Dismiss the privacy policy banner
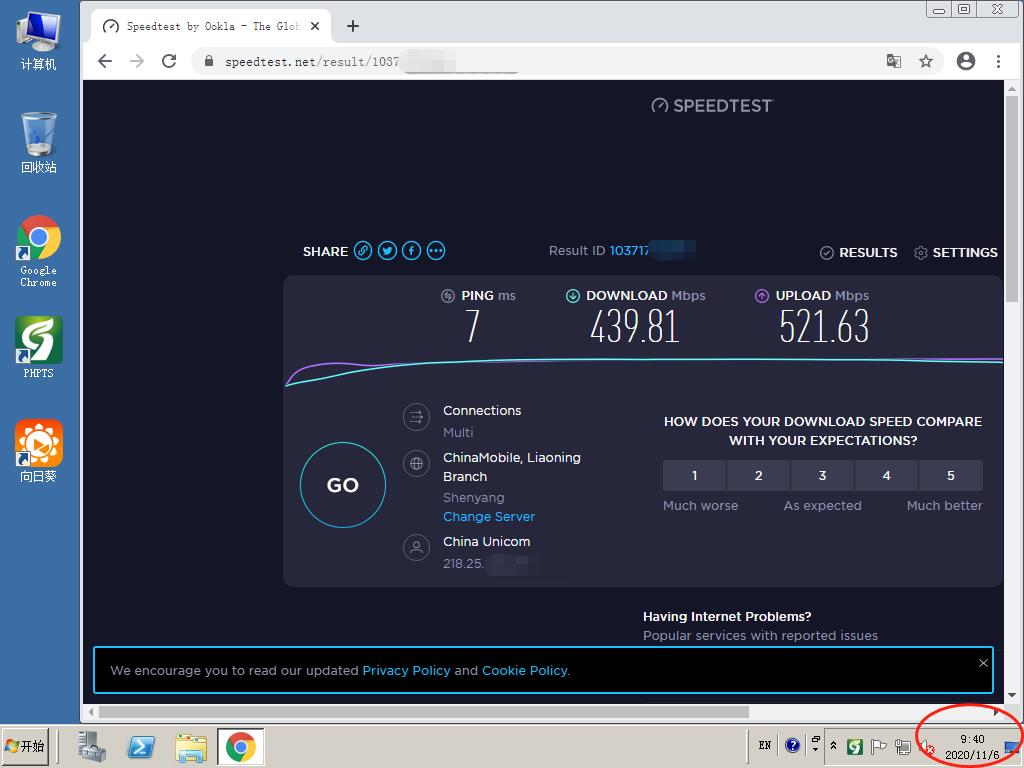Viewport: 1024px width, 768px height. 983,663
